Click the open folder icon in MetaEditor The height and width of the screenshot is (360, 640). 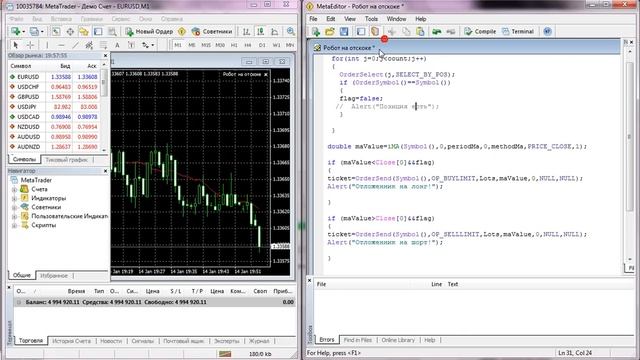pos(330,31)
